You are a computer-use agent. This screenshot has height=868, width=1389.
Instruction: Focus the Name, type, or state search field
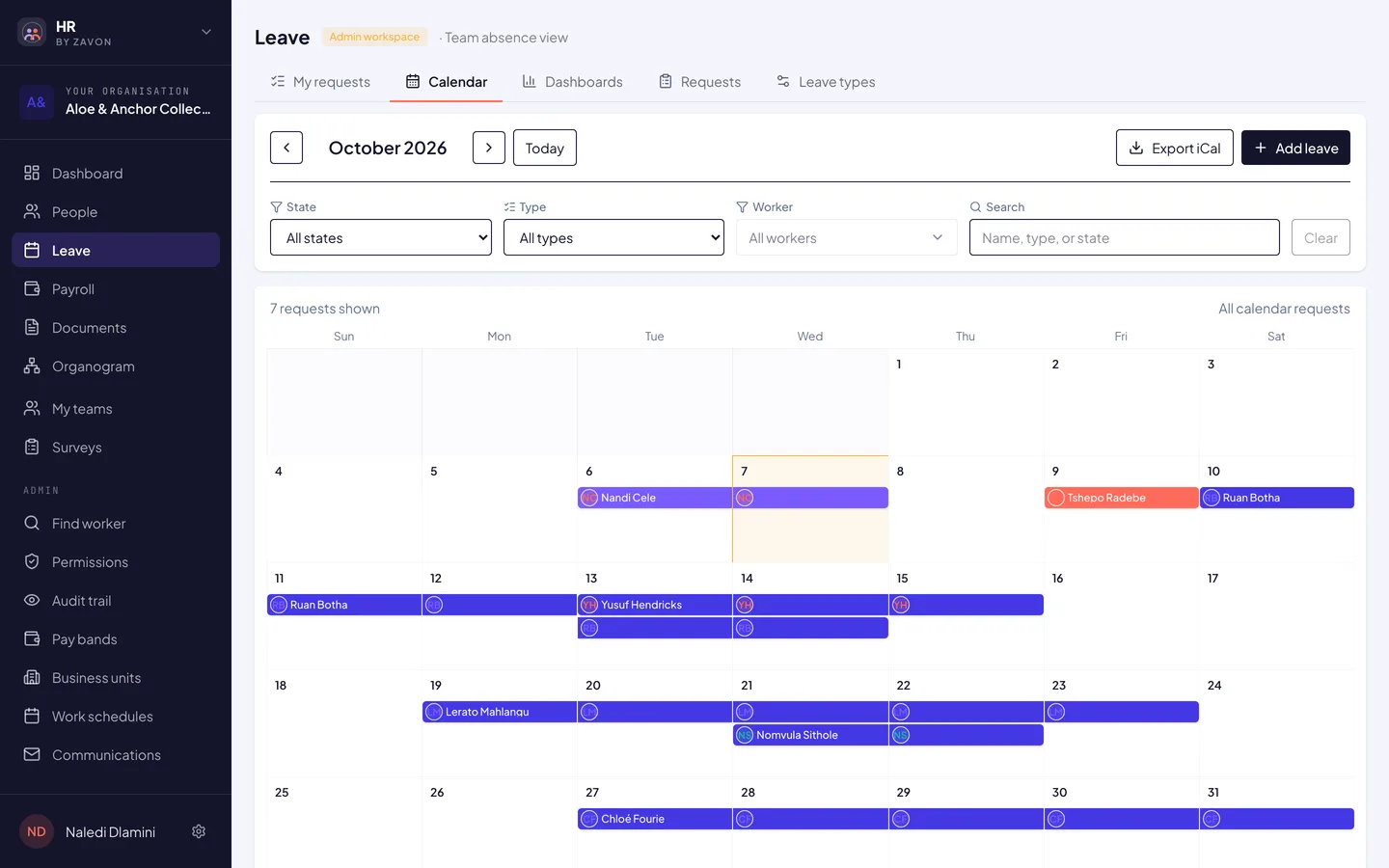[1125, 237]
